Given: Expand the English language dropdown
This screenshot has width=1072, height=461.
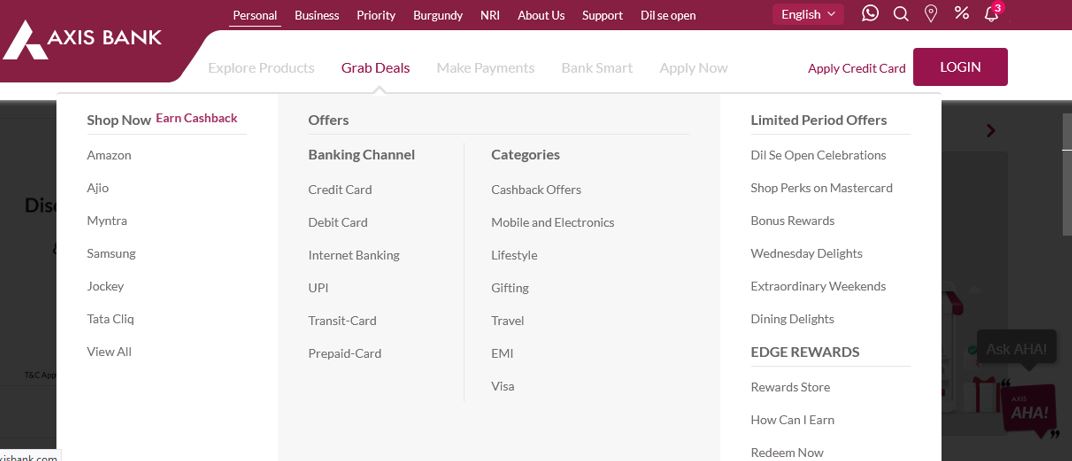Looking at the screenshot, I should coord(808,14).
